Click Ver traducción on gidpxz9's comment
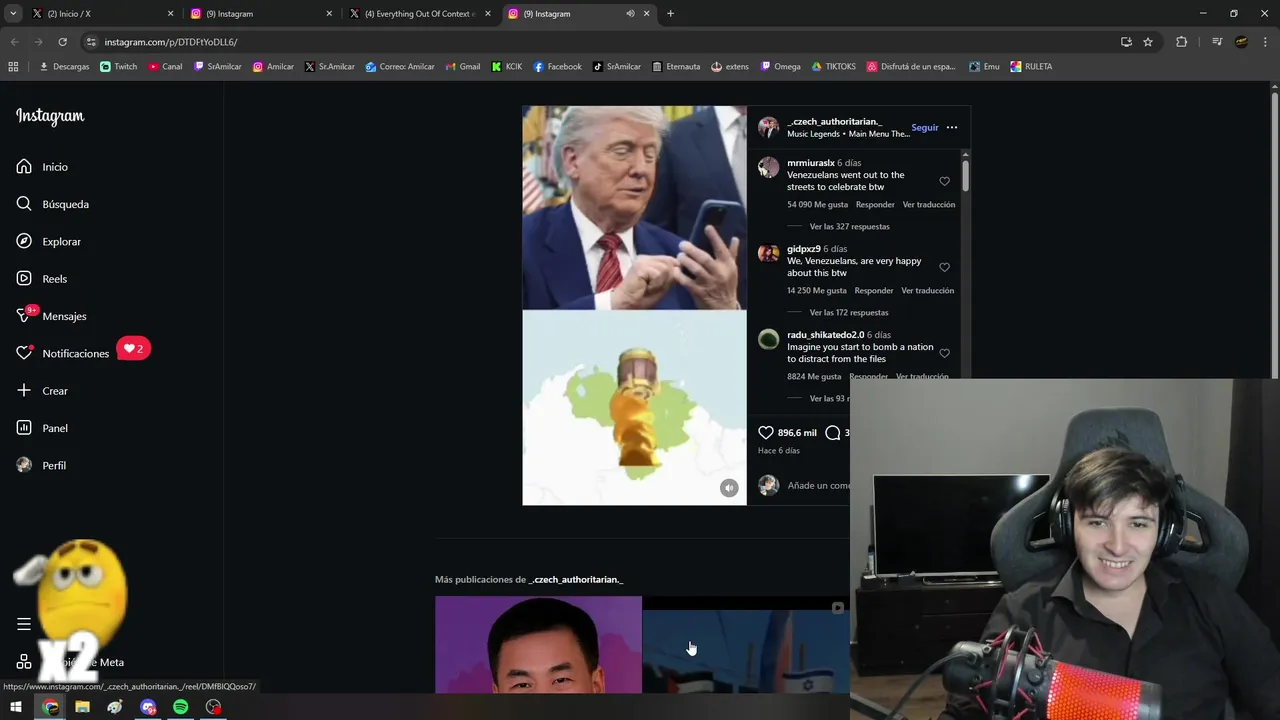The width and height of the screenshot is (1280, 720). coord(928,291)
